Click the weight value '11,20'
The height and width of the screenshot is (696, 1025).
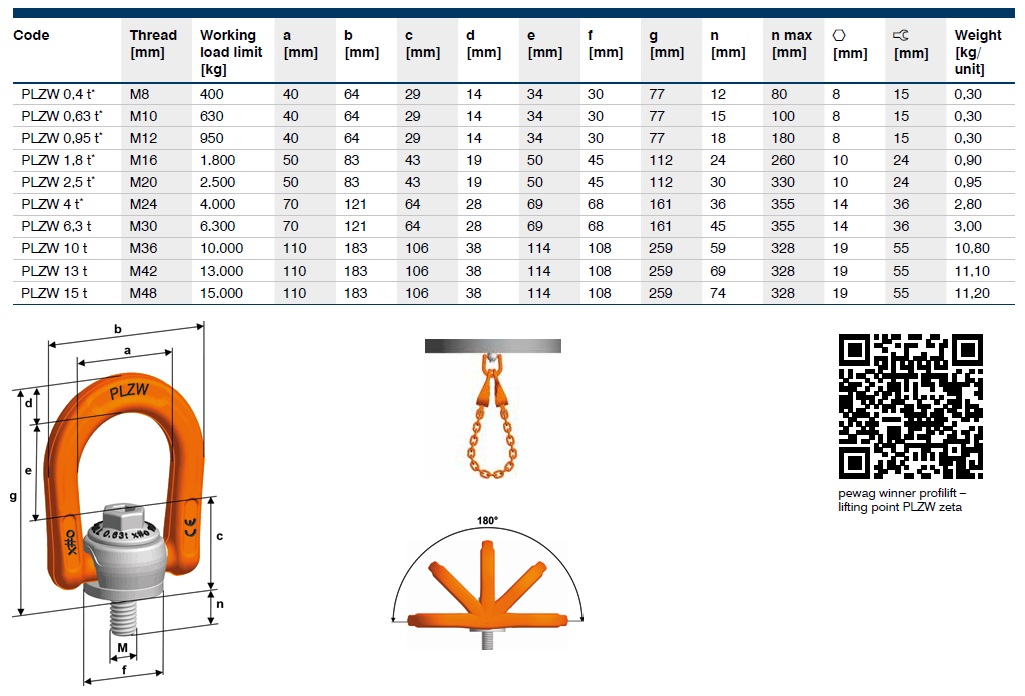(972, 293)
